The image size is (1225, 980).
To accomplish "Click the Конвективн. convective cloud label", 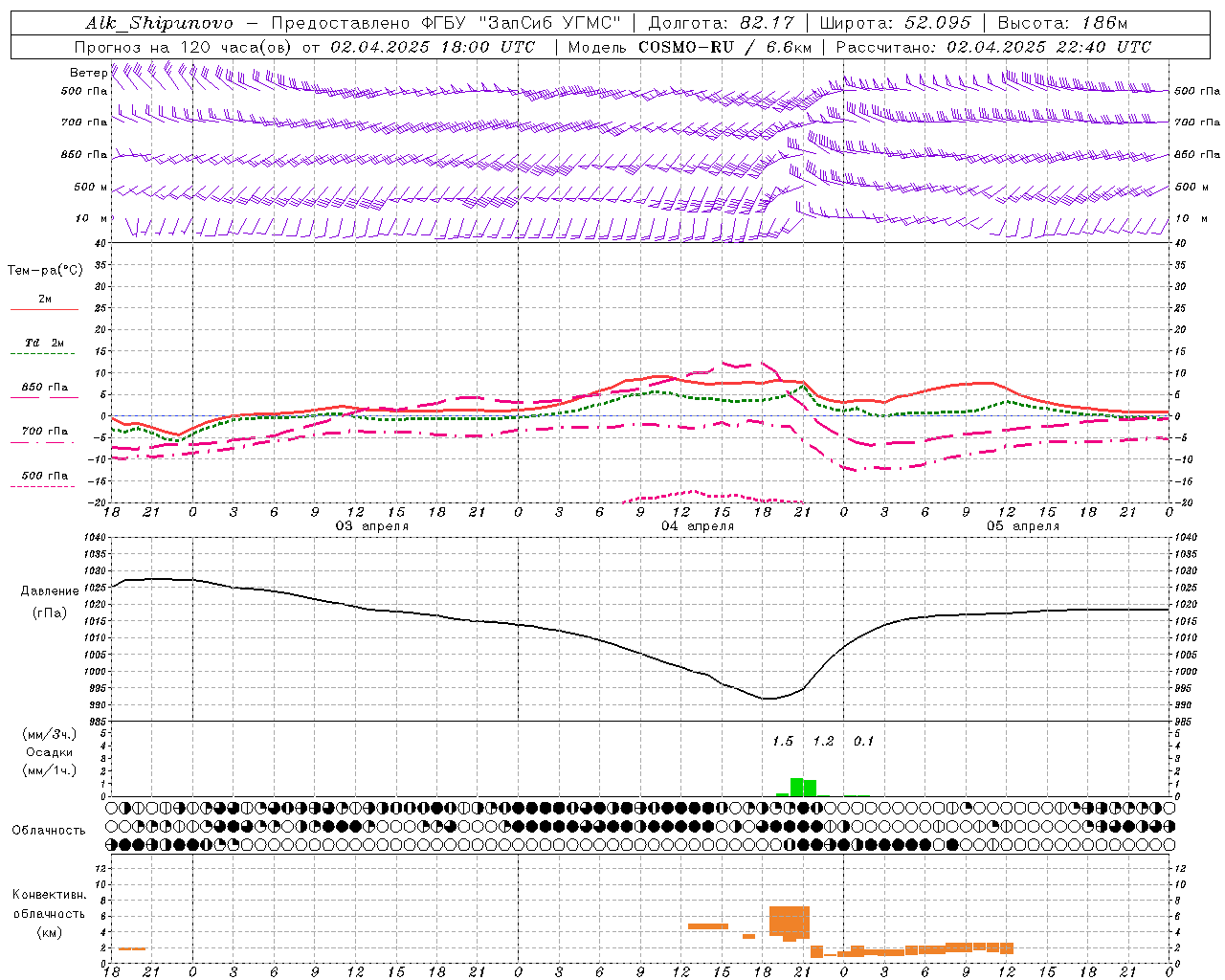I will (50, 895).
